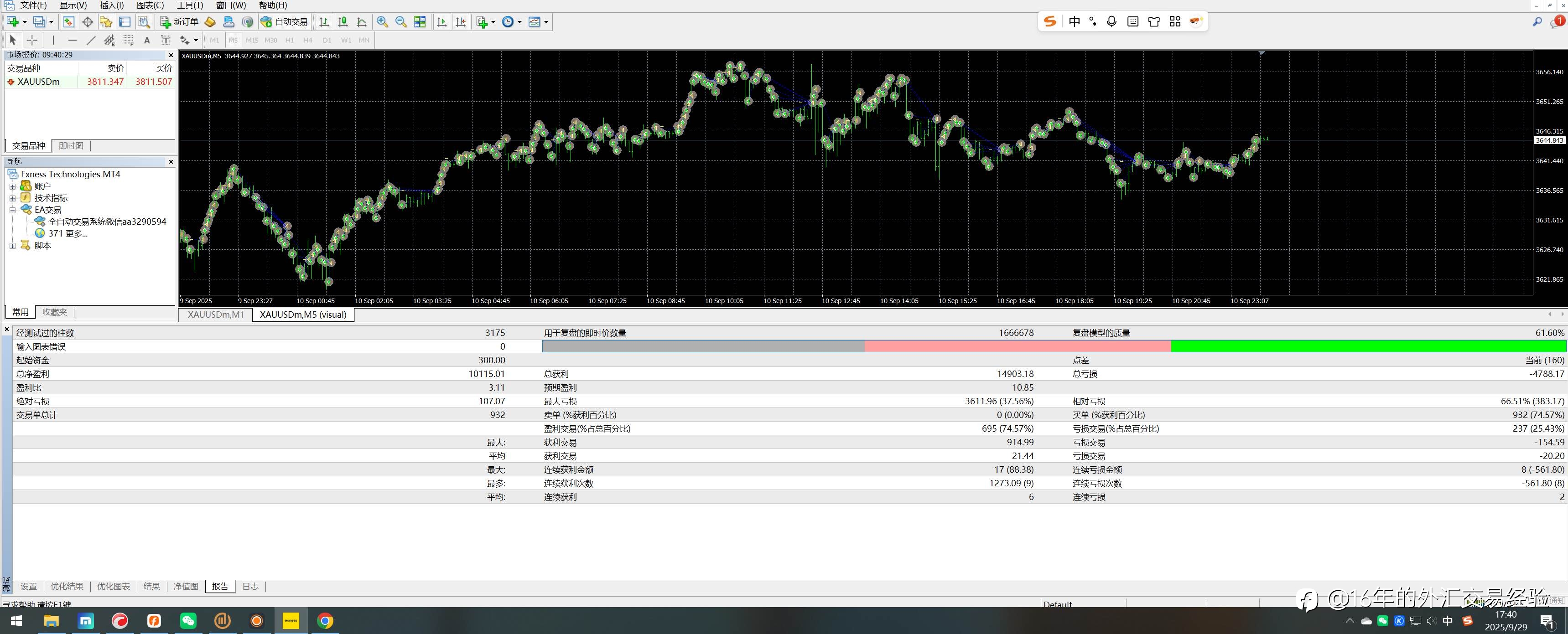The width and height of the screenshot is (1568, 634).
Task: Toggle chart shift from right border
Action: (x=461, y=22)
